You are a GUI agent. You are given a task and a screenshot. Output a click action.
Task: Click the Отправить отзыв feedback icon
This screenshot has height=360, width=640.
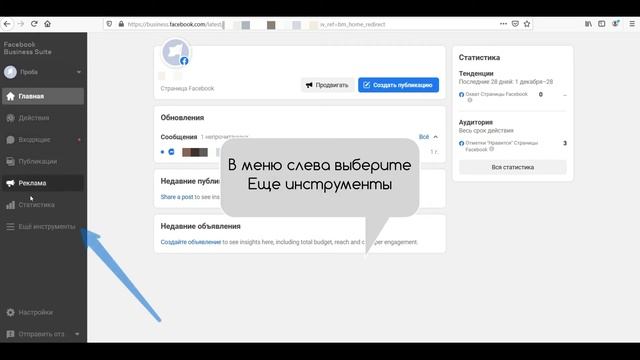coord(10,334)
